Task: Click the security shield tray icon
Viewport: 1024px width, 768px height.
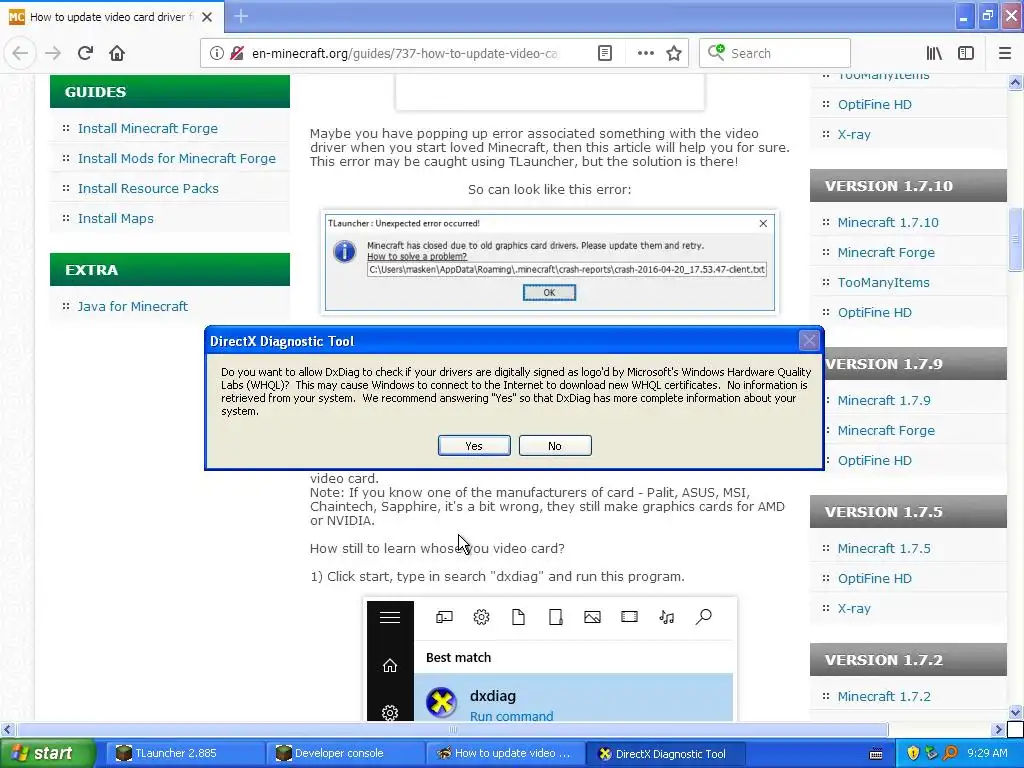Action: 913,753
